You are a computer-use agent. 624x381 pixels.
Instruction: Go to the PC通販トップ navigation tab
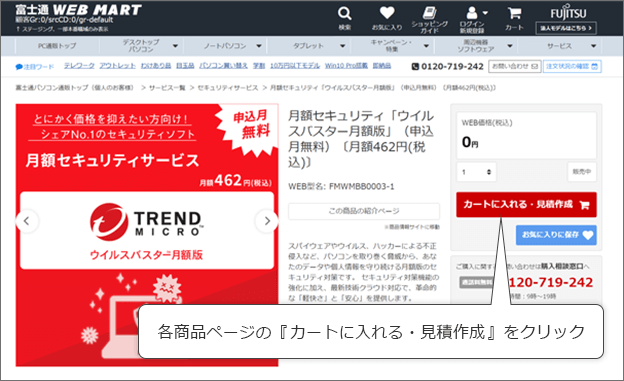pos(57,46)
